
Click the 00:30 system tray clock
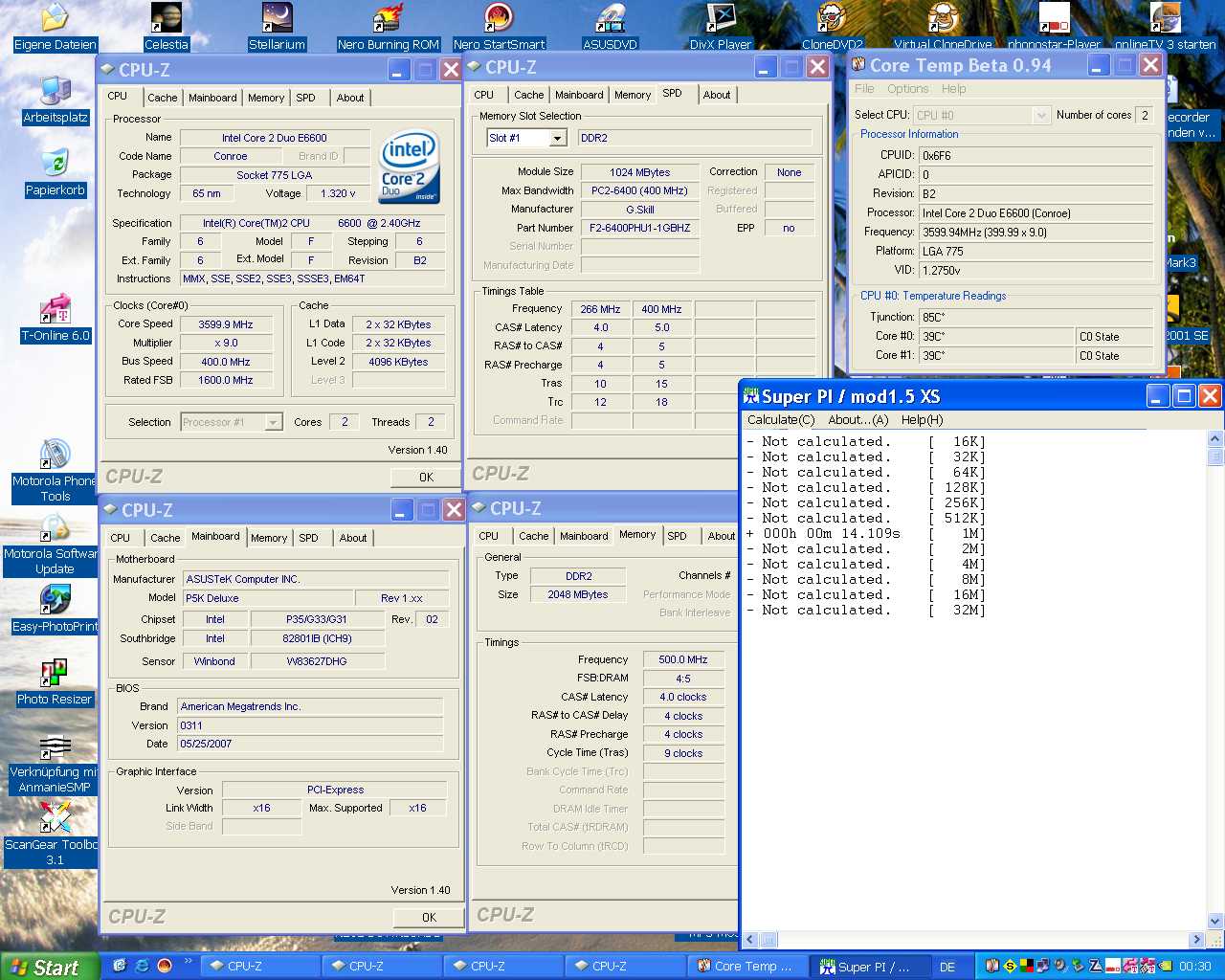pyautogui.click(x=1194, y=967)
